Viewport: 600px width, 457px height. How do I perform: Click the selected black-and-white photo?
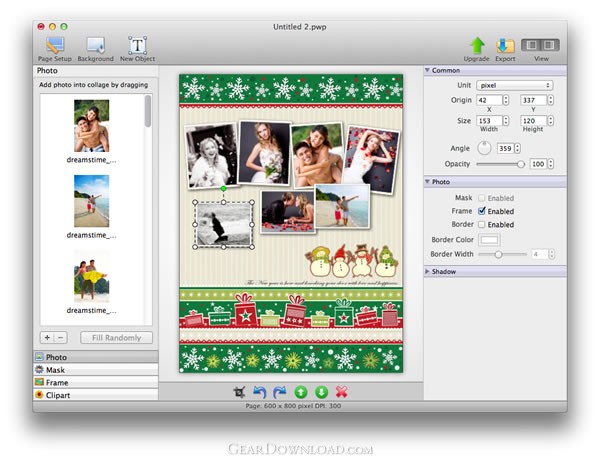(x=223, y=224)
